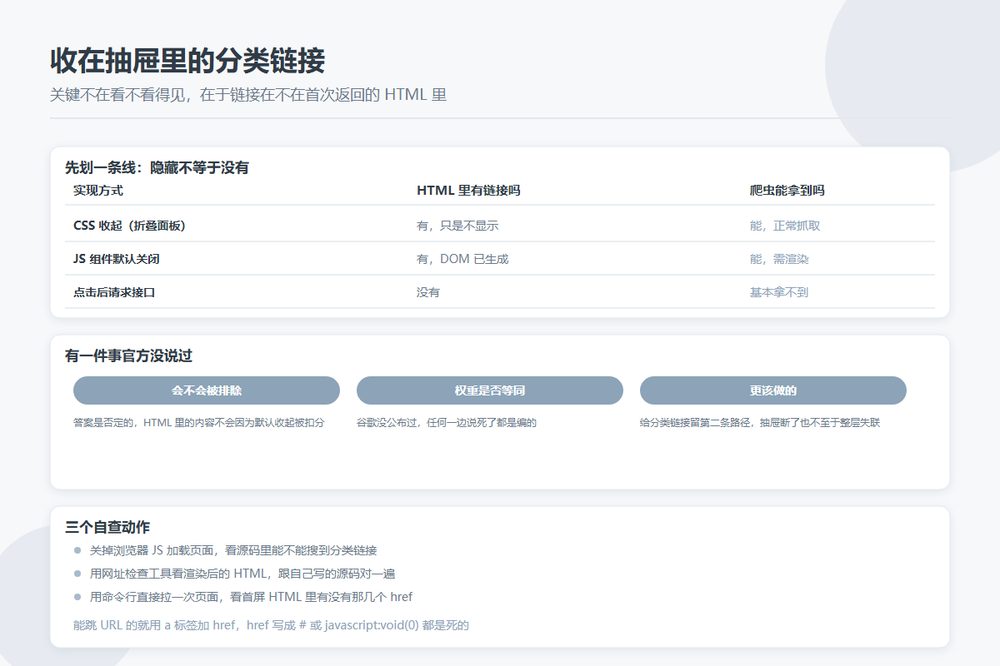
Task: Click the cell 有，只是不显示
Action: coord(457,226)
